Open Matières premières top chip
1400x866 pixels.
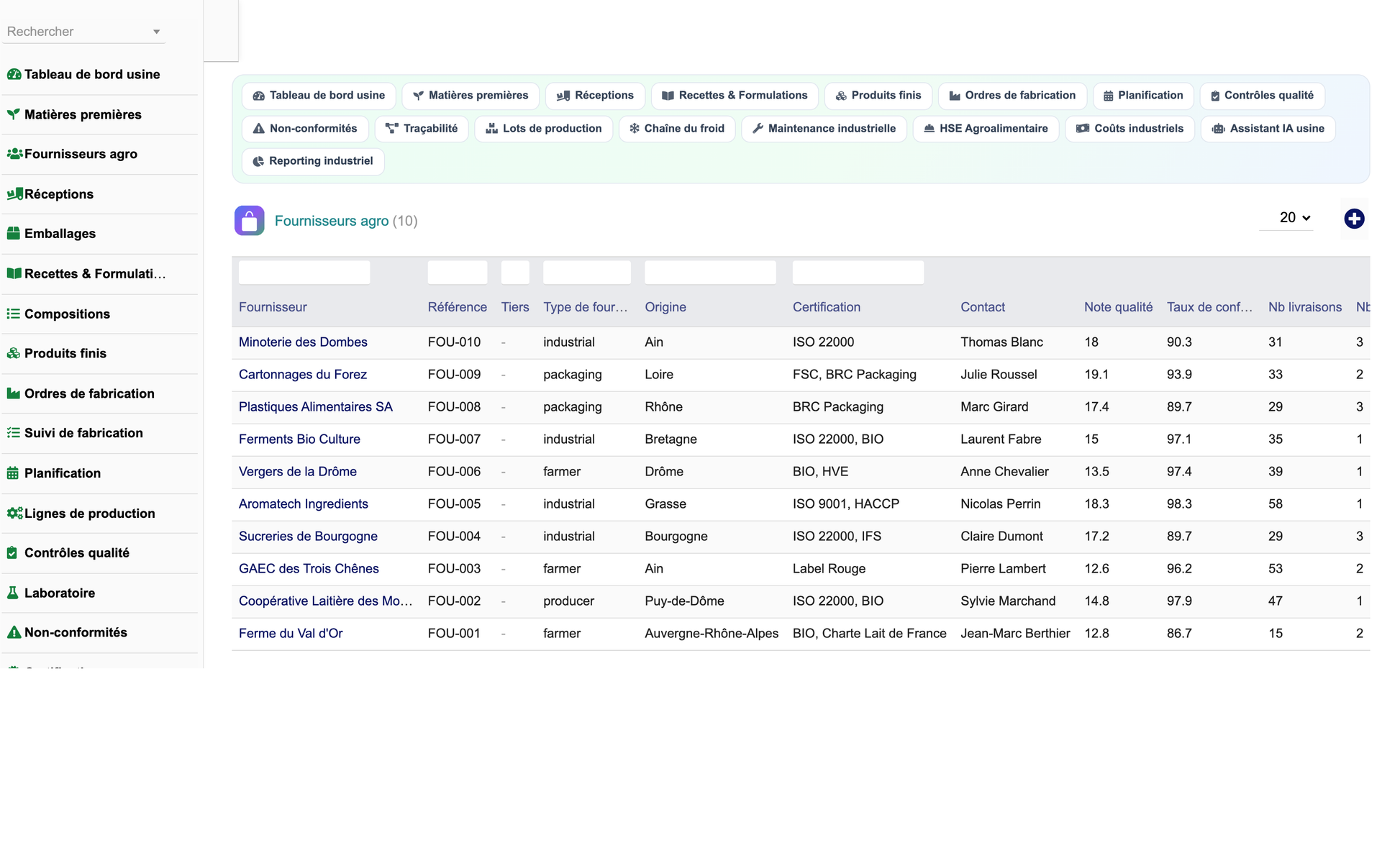[x=471, y=96]
